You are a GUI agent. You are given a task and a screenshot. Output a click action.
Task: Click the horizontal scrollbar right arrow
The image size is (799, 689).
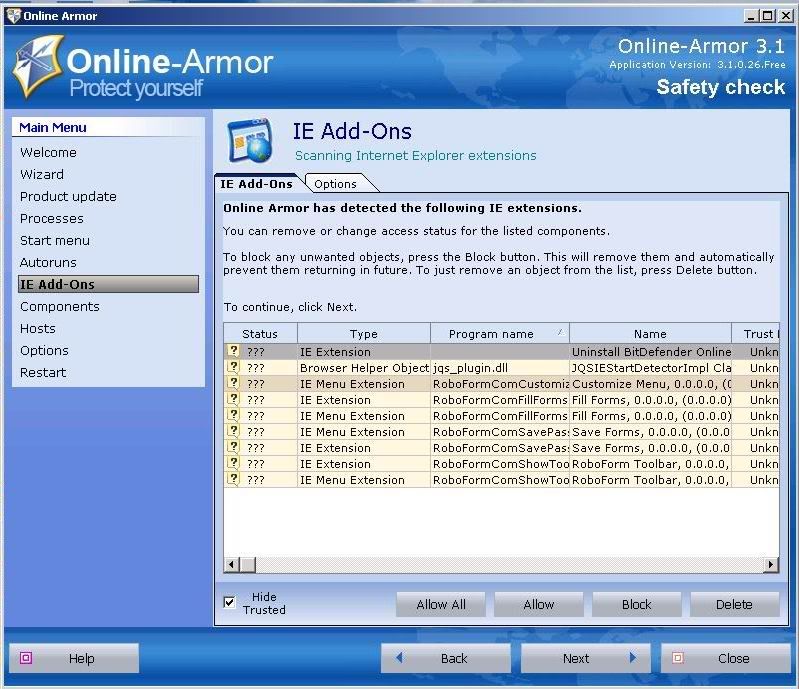(x=770, y=564)
